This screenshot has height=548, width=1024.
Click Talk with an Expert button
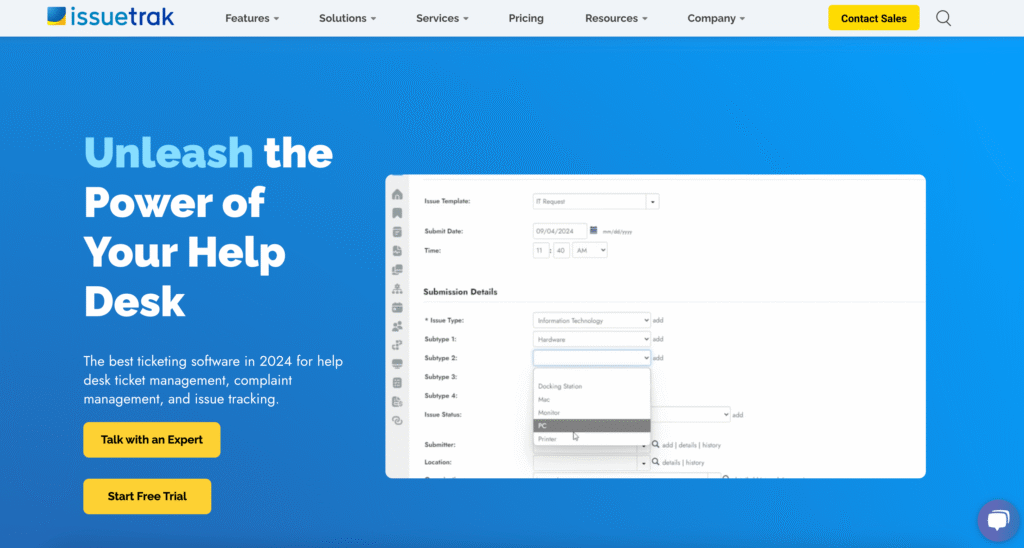point(152,440)
